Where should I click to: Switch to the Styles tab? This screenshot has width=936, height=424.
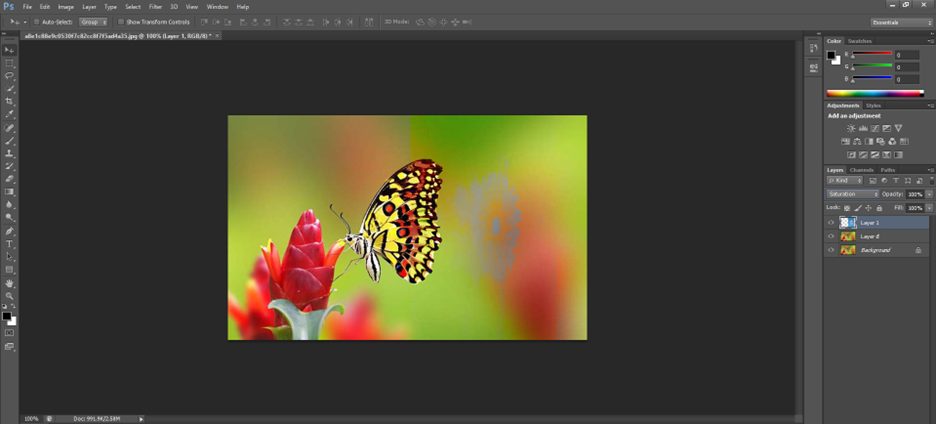tap(873, 106)
